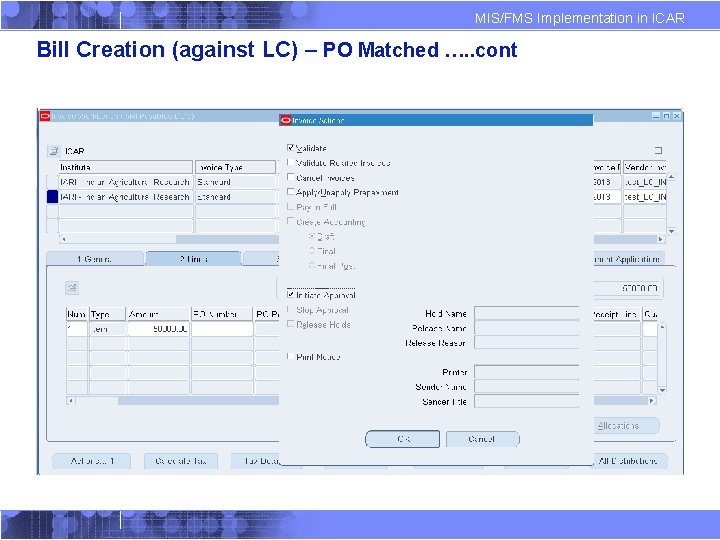Toggle the Initiate Approval checkbox
This screenshot has width=720, height=540.
(x=290, y=294)
